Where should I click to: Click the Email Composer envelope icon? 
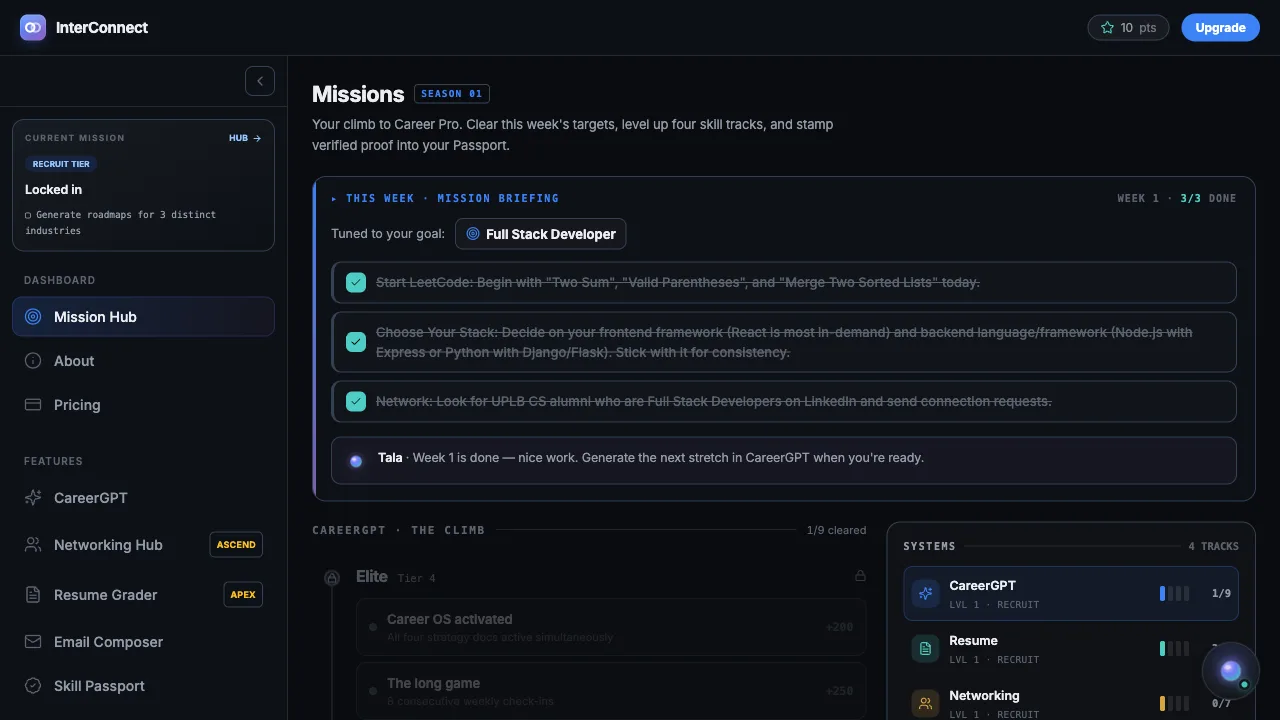pos(33,642)
